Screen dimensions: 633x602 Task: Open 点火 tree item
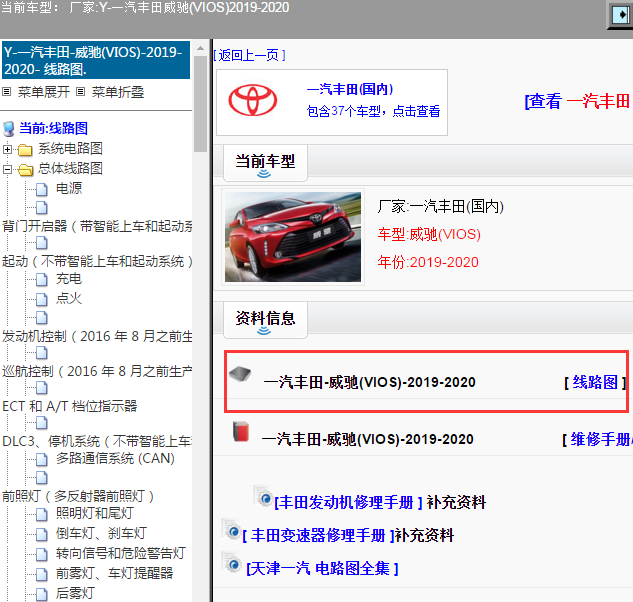69,299
